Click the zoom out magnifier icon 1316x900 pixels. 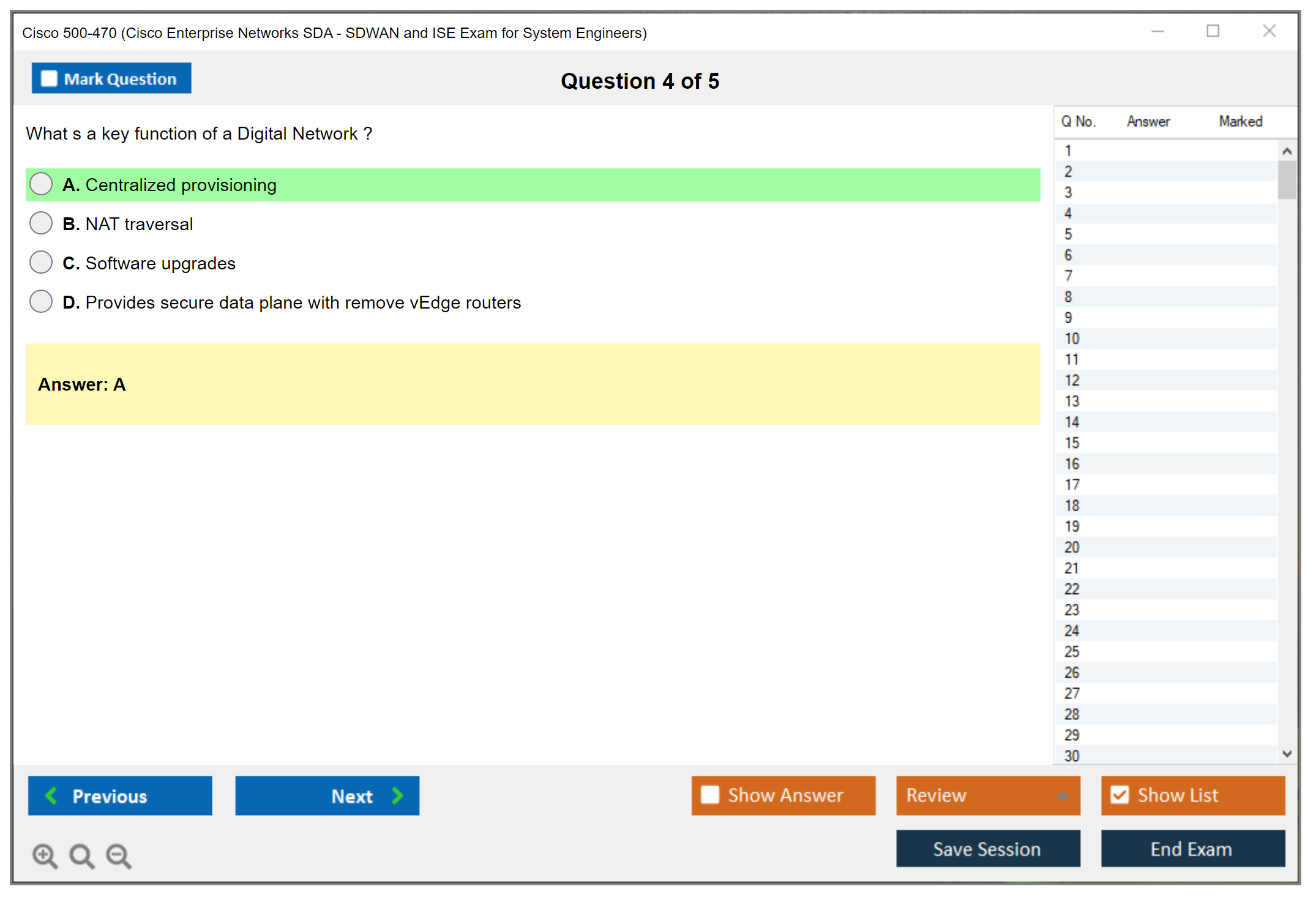(118, 855)
